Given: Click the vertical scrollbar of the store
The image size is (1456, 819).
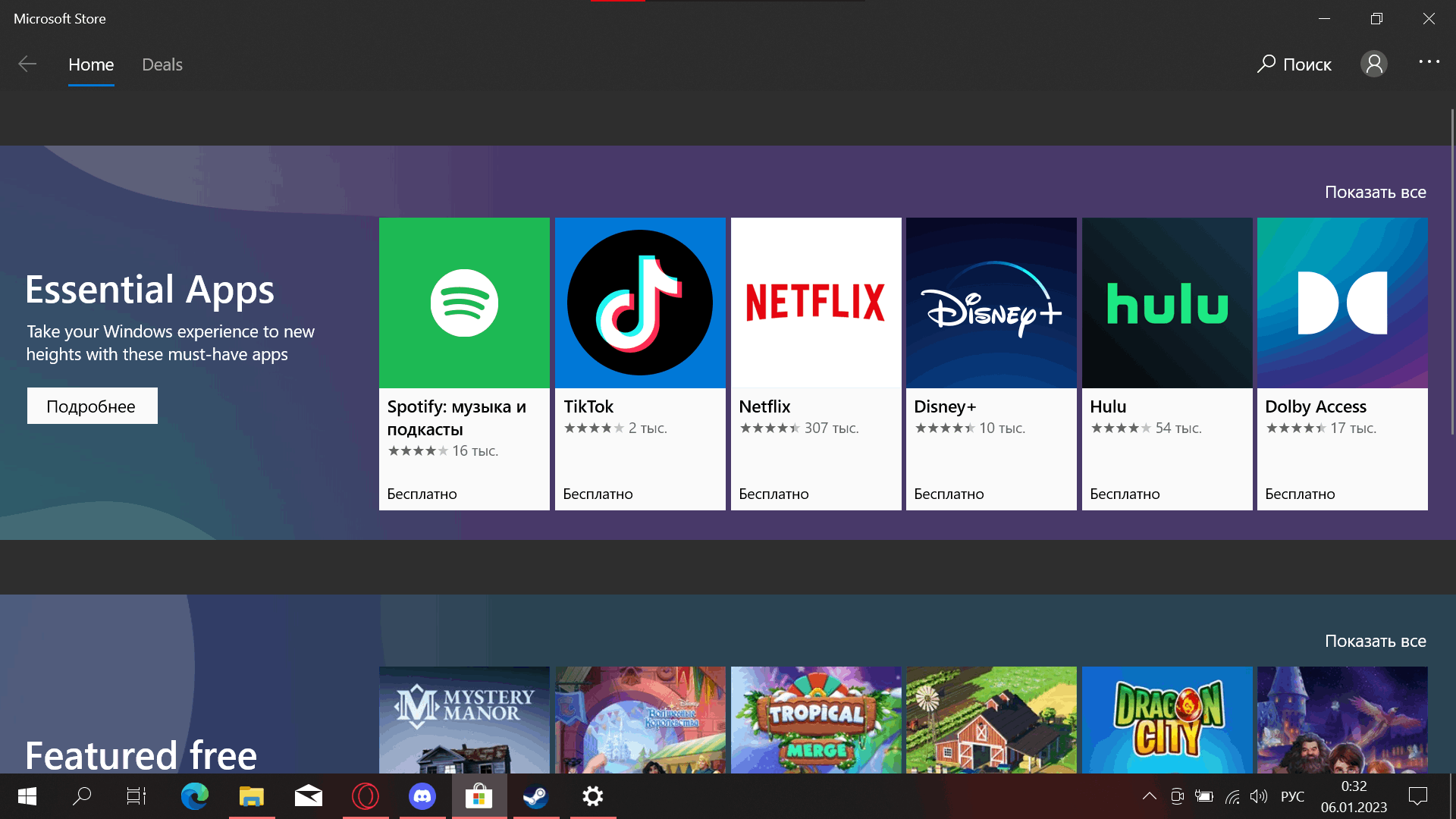Looking at the screenshot, I should tap(1452, 271).
